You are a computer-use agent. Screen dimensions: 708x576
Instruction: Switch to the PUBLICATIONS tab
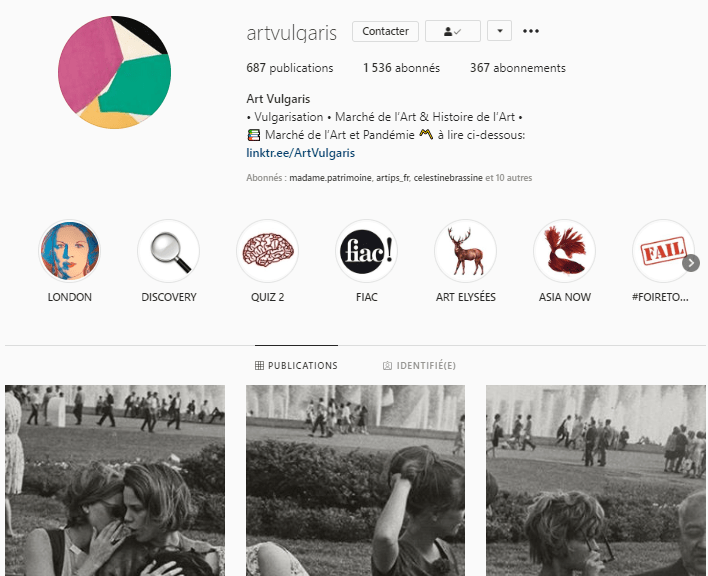(296, 366)
